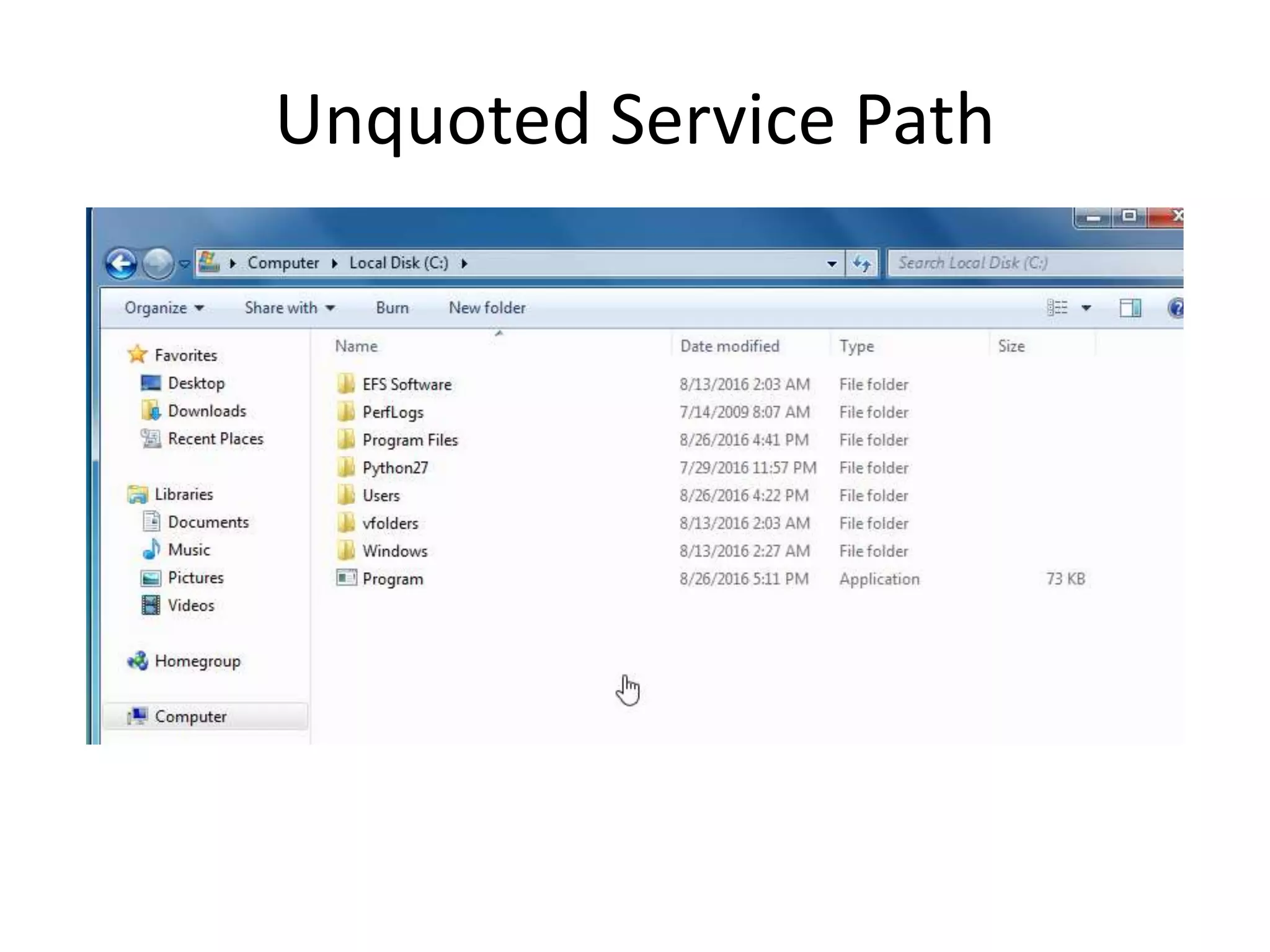Viewport: 1270px width, 952px height.
Task: Open the Organize menu
Action: tap(164, 308)
